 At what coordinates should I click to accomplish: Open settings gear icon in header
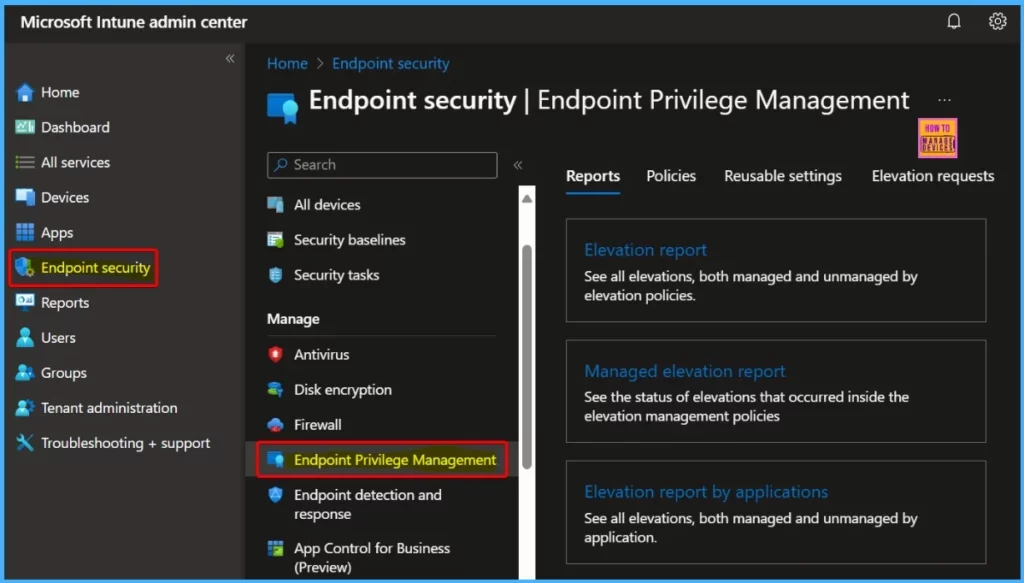click(997, 22)
